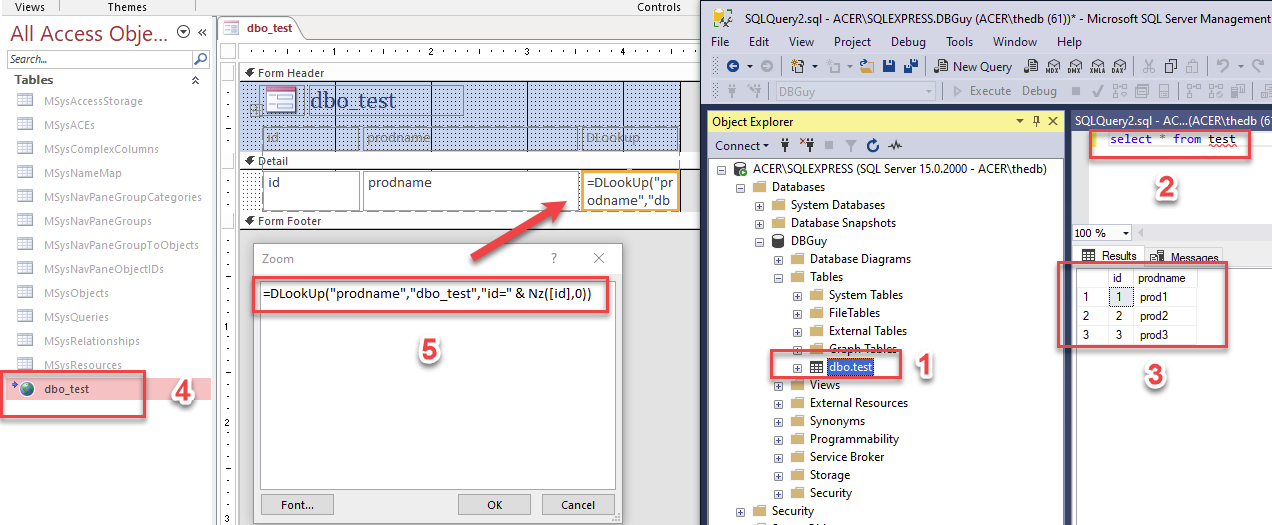The image size is (1272, 525).
Task: Click the New Query button
Action: tap(973, 66)
